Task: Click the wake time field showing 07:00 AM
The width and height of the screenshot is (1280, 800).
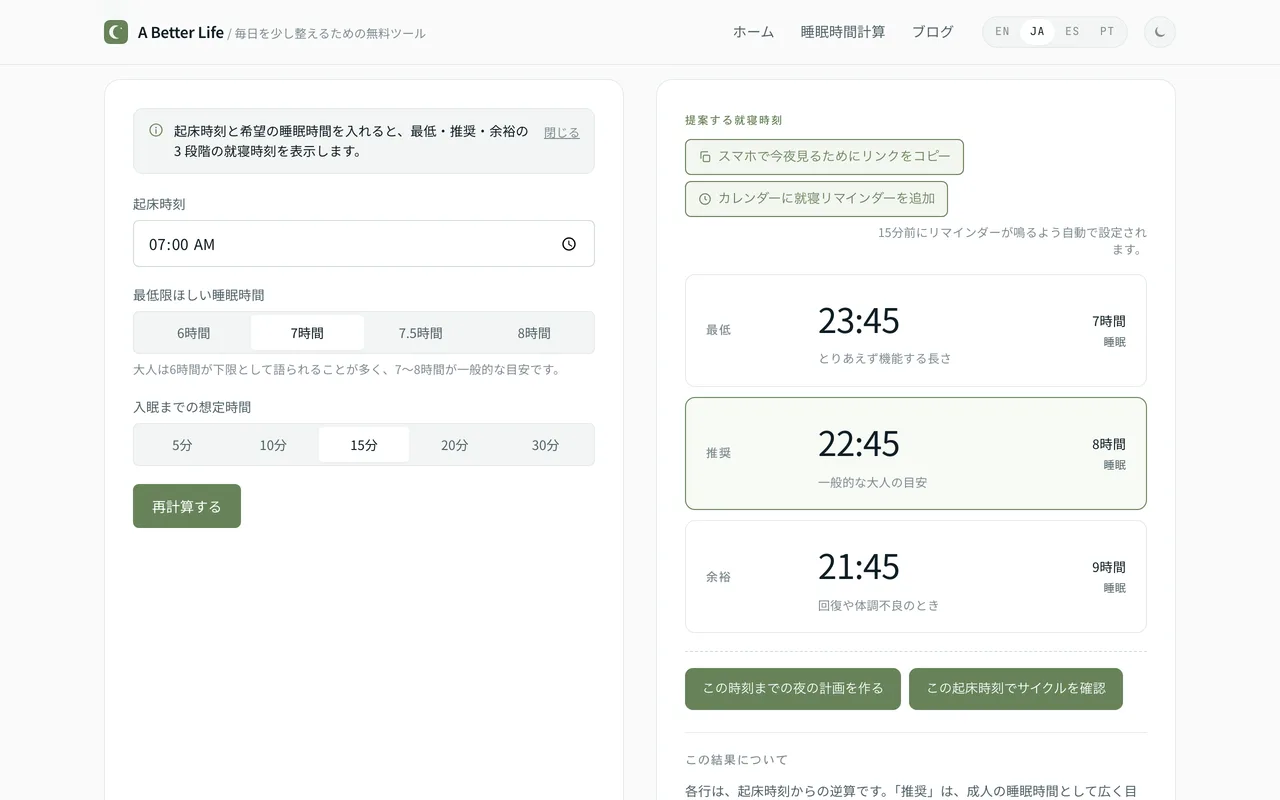Action: coord(364,244)
